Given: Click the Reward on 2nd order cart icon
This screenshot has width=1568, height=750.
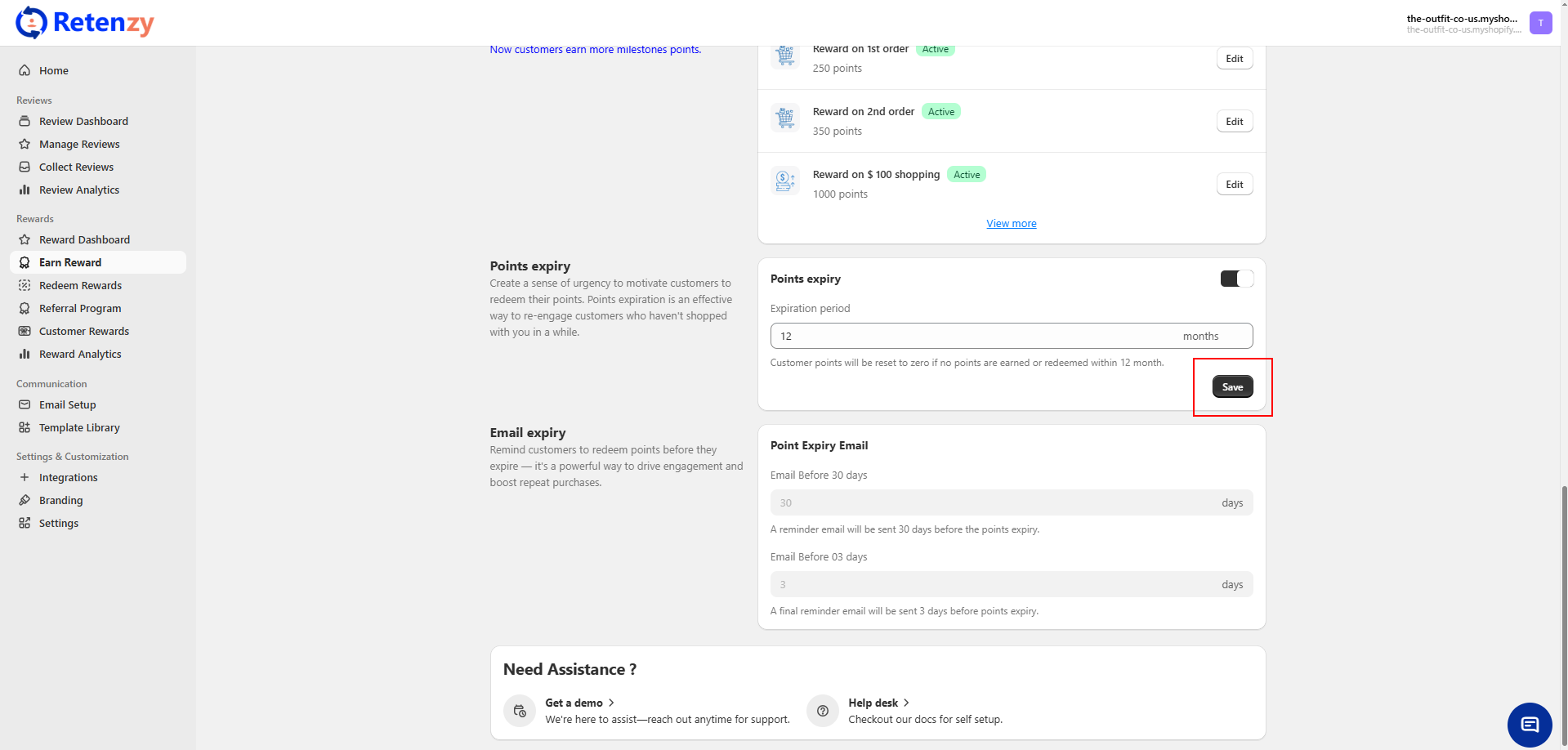Looking at the screenshot, I should pos(785,118).
